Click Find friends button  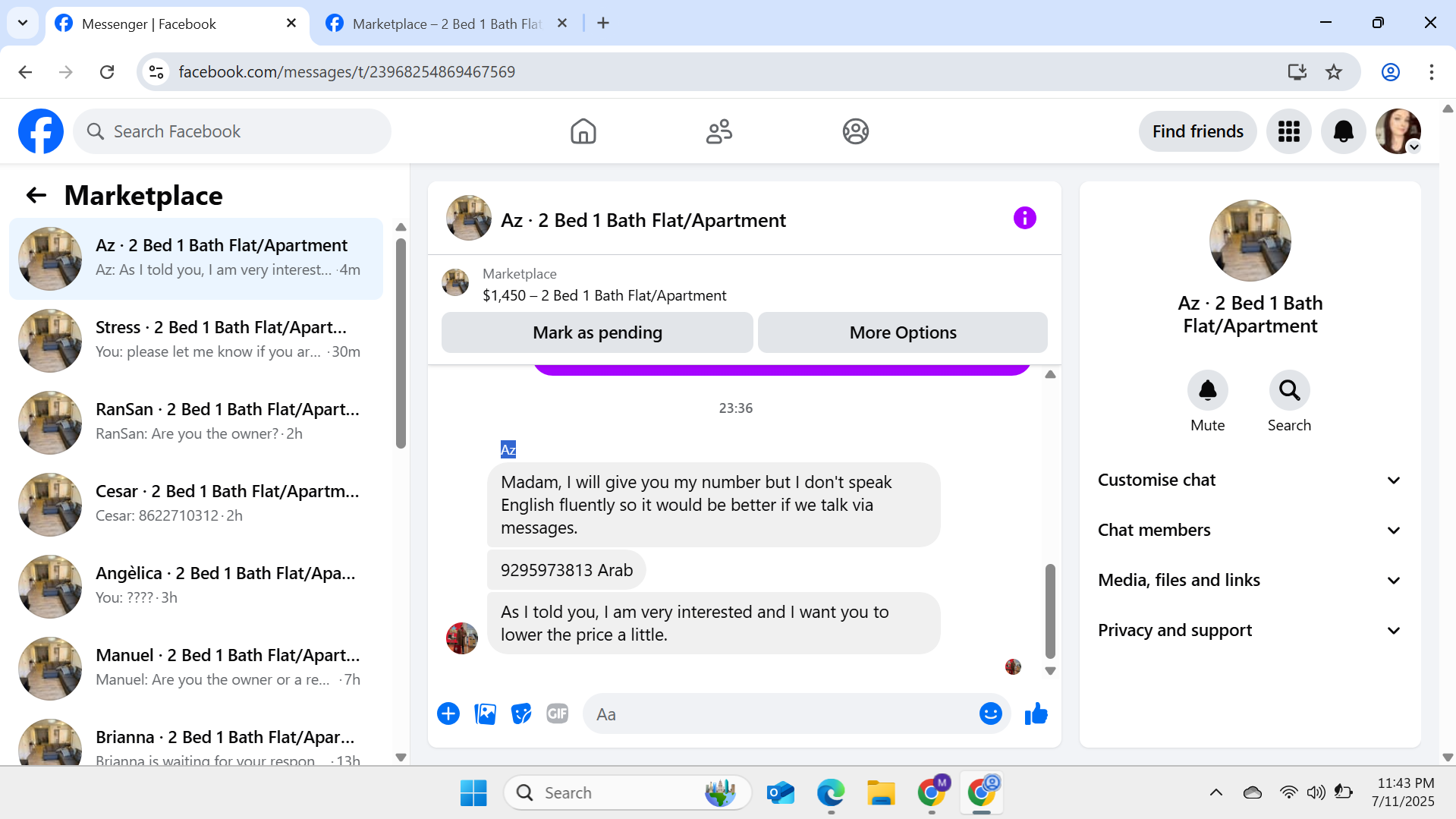(1197, 131)
